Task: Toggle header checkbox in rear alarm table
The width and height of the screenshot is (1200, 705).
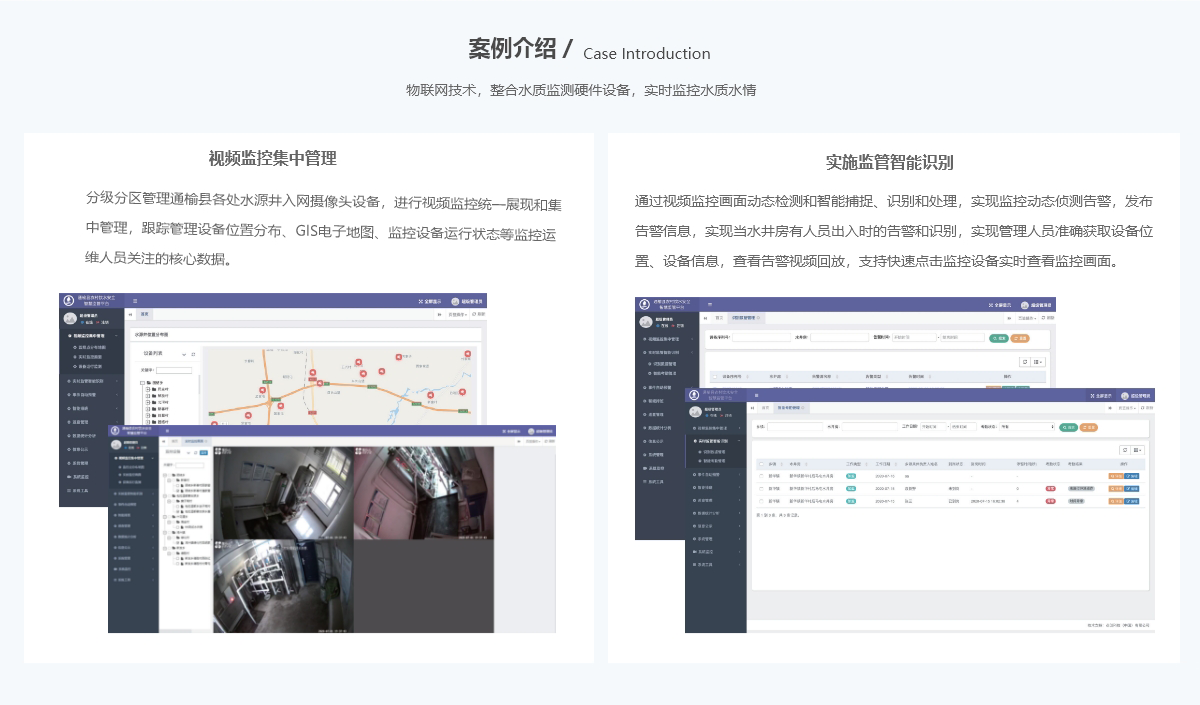Action: (715, 377)
